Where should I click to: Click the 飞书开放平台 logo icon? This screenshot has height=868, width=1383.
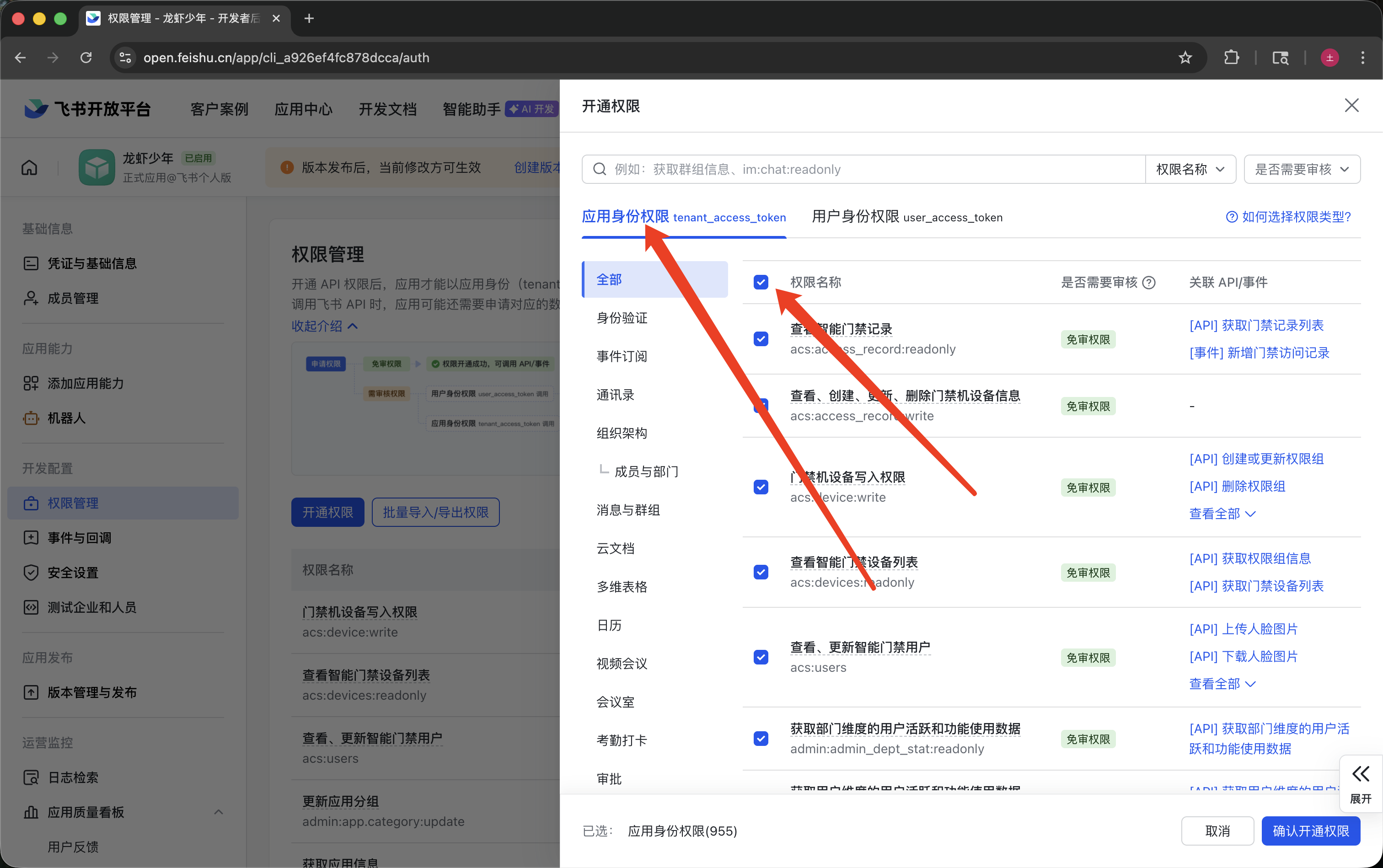[x=36, y=108]
